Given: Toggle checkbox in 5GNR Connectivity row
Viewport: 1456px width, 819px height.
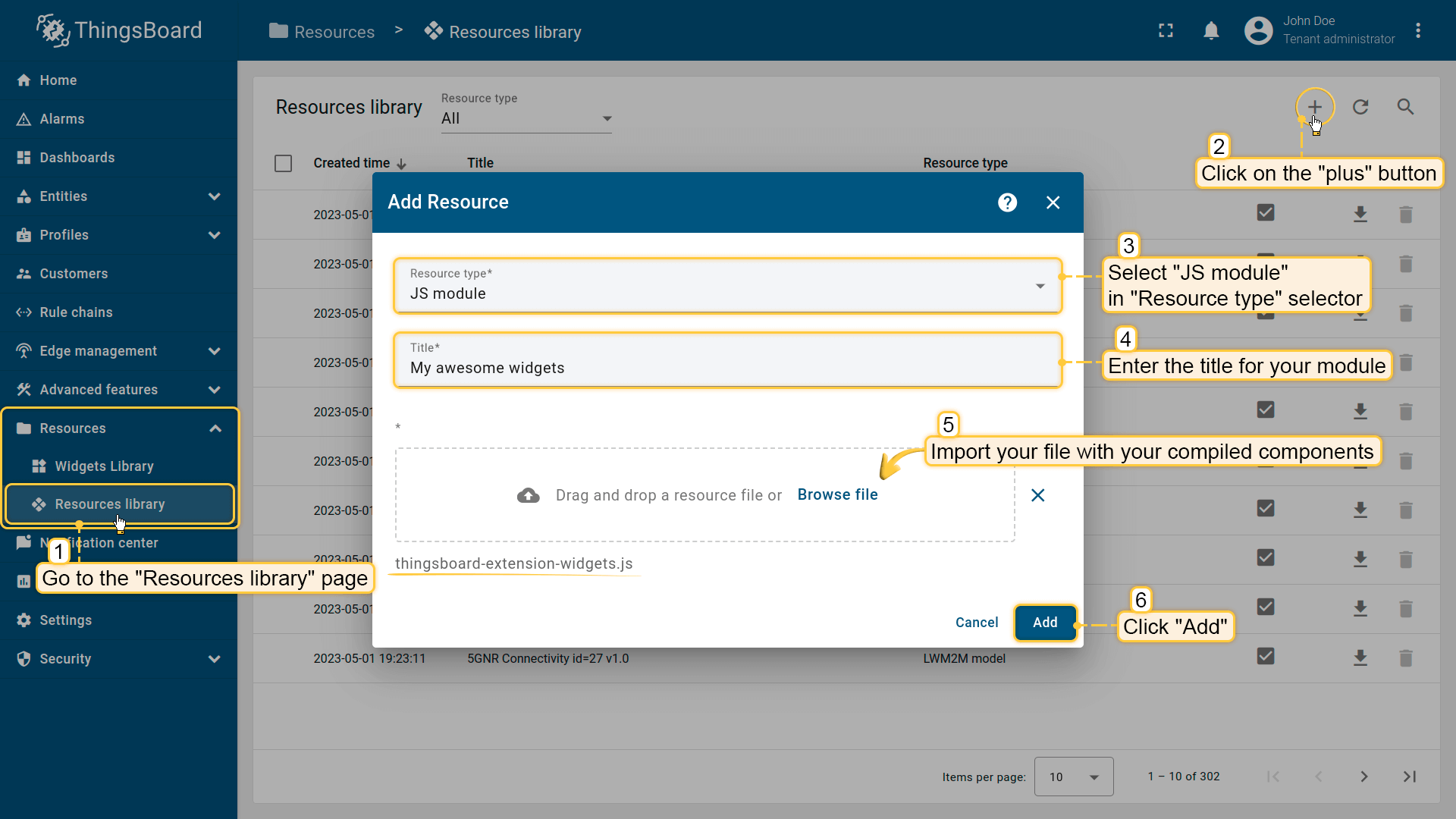Looking at the screenshot, I should pos(1266,657).
